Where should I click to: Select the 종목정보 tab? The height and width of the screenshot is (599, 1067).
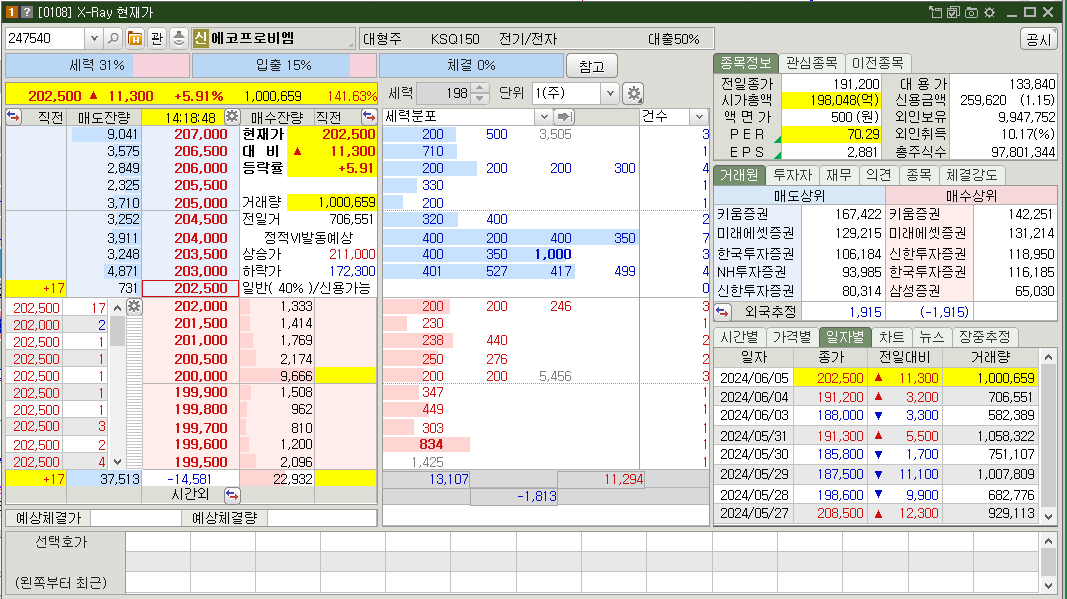(x=745, y=63)
